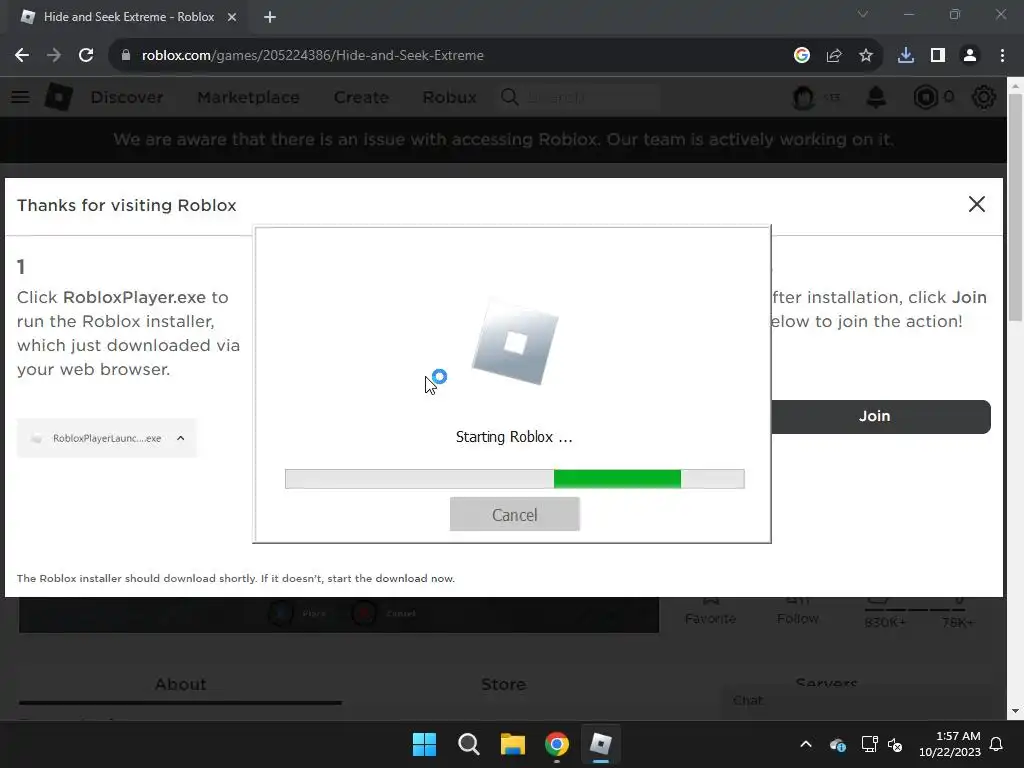This screenshot has height=768, width=1024.
Task: Open the RobloxPlayerLauncher.exe download item
Action: click(x=106, y=438)
